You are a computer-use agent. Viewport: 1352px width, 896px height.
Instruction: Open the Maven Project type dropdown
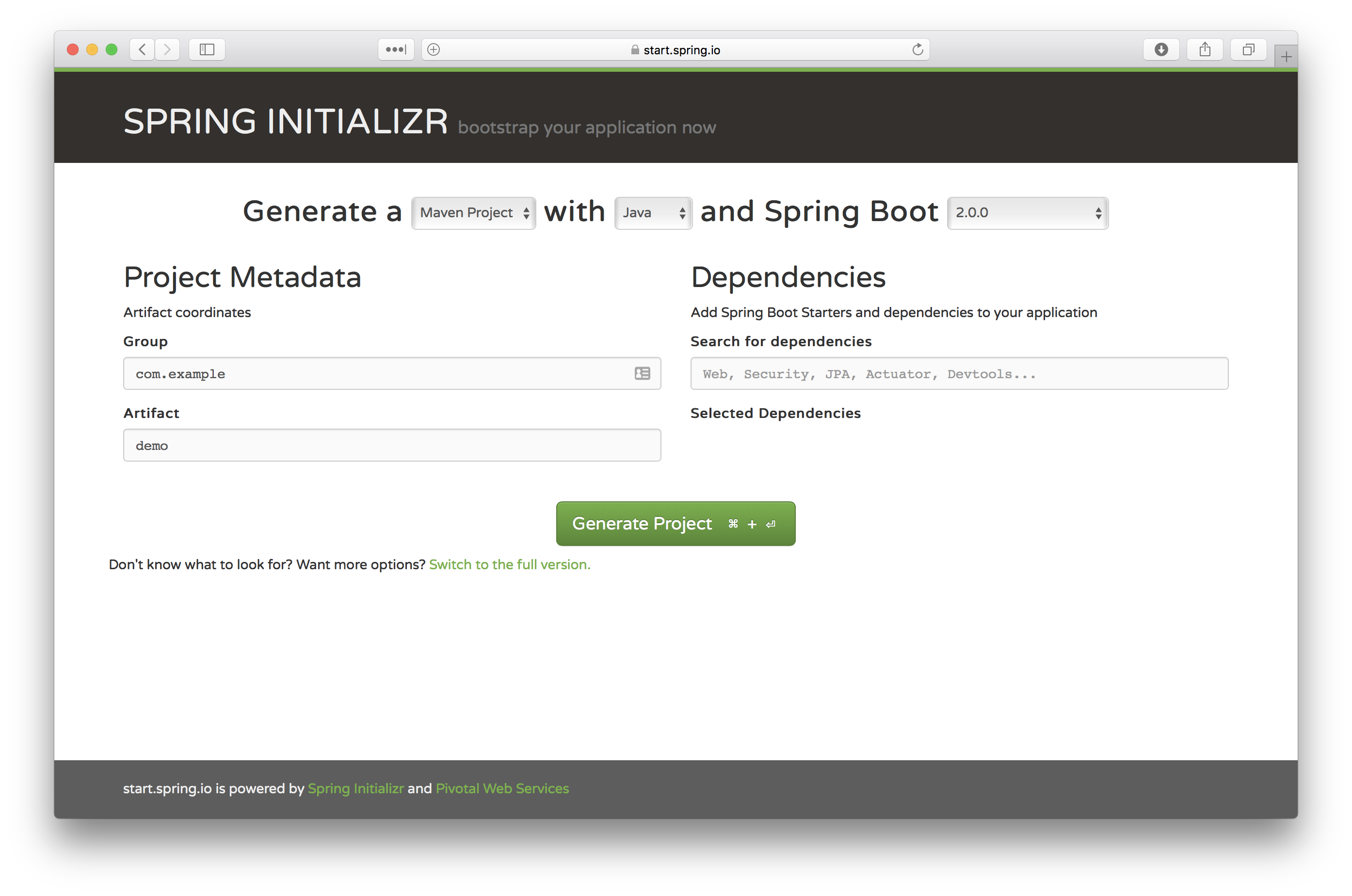pos(474,213)
